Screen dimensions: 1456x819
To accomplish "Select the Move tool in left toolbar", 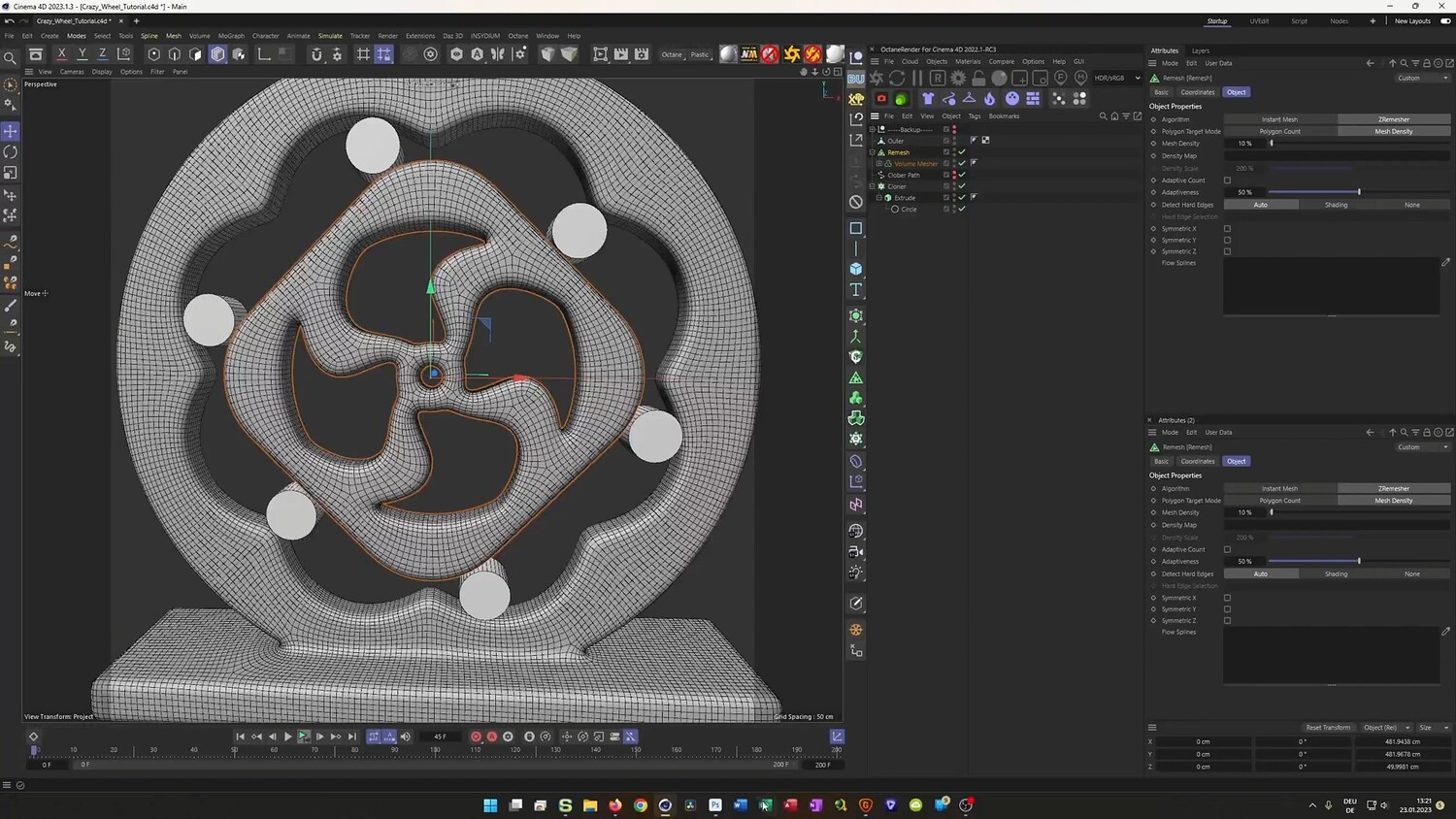I will (11, 131).
